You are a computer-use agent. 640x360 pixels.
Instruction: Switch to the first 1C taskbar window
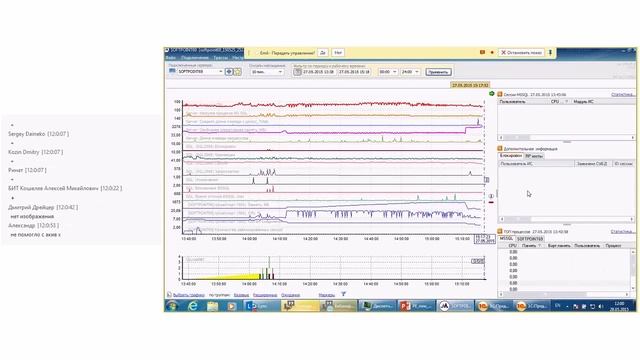click(493, 306)
